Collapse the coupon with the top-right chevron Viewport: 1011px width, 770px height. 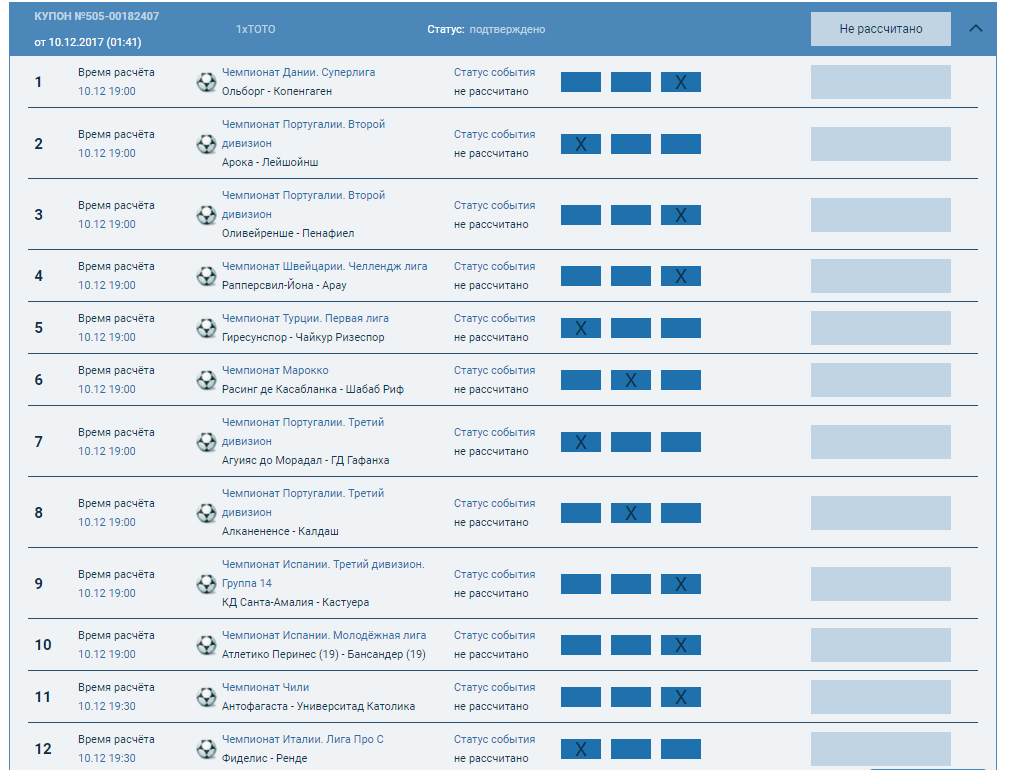tap(976, 28)
